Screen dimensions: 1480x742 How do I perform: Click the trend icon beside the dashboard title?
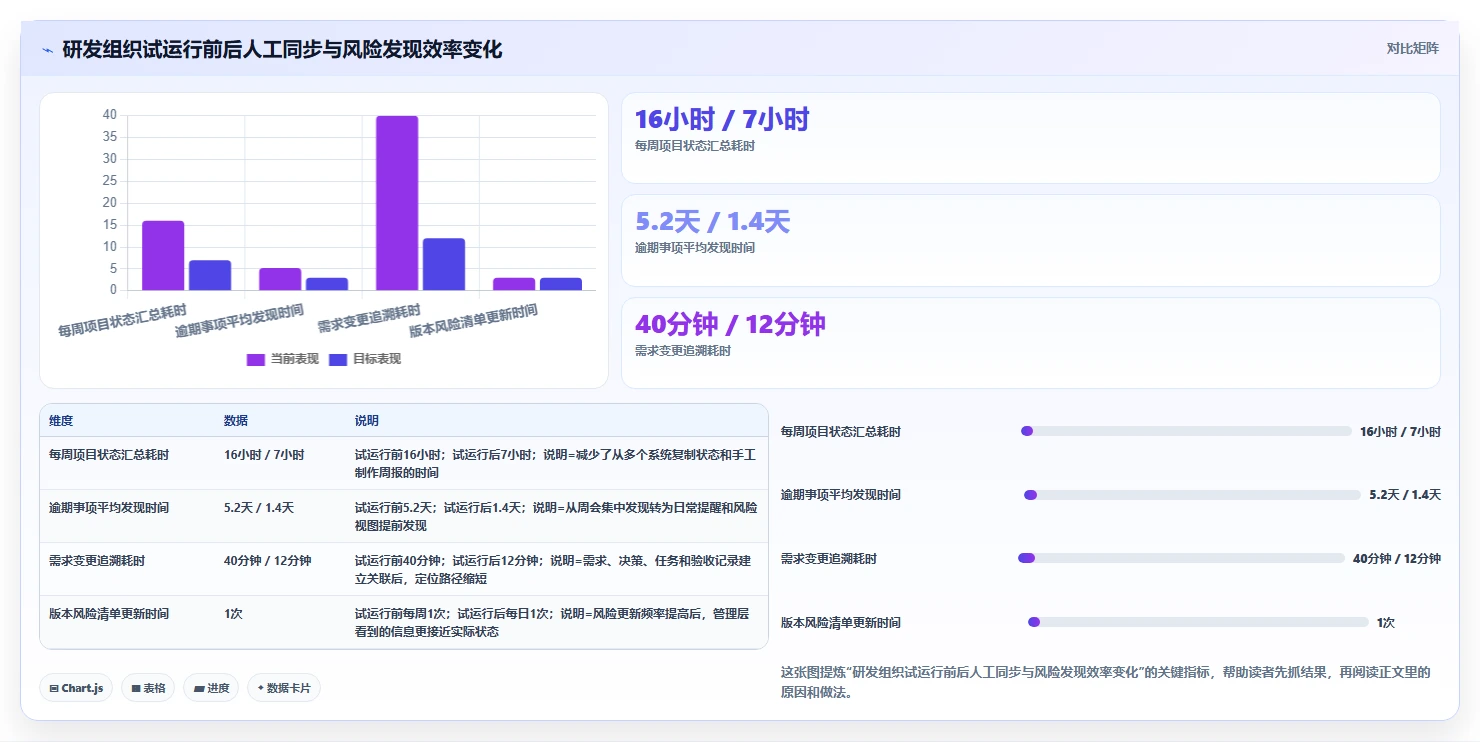coord(47,50)
